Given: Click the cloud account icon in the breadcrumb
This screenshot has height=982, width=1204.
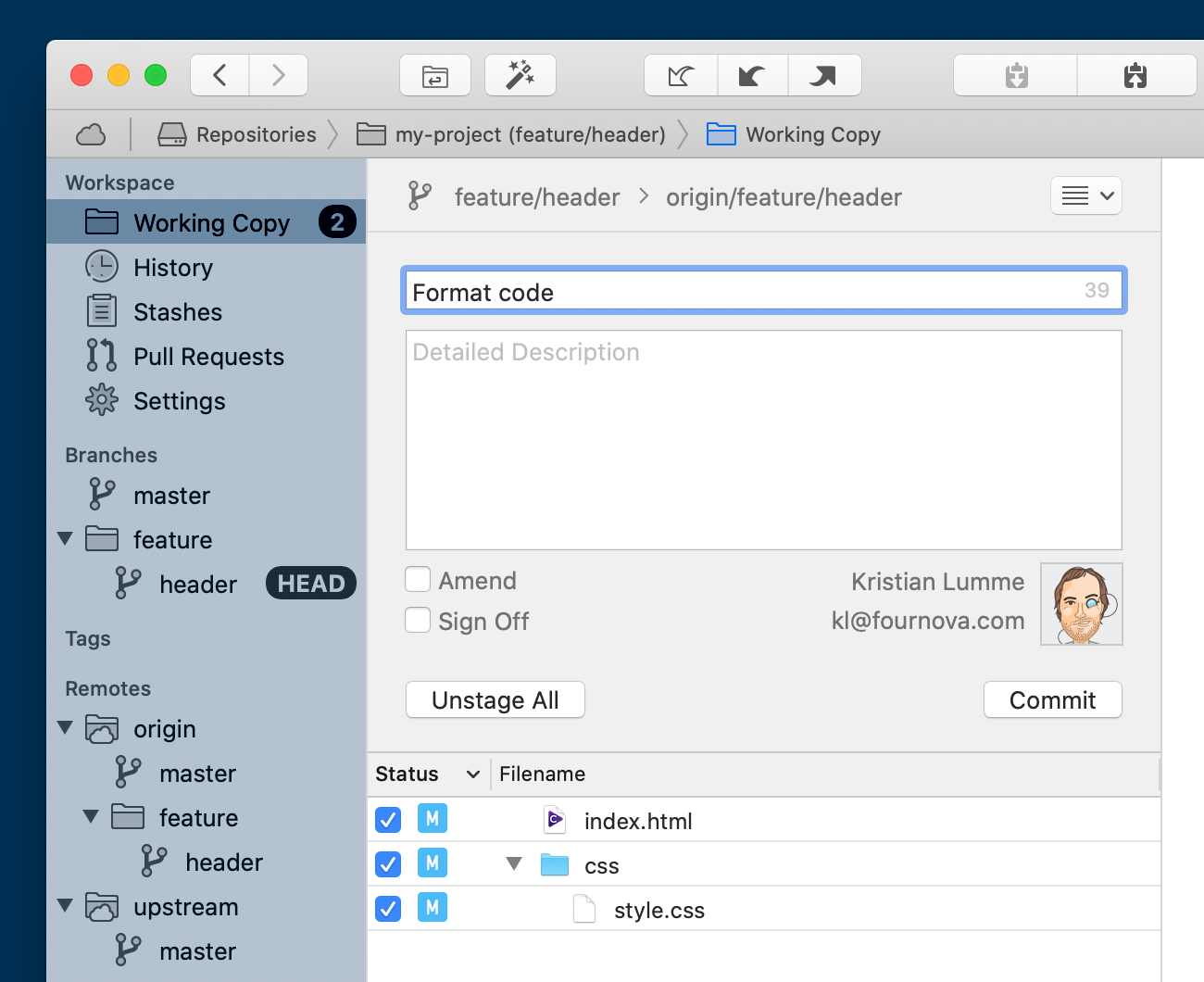Looking at the screenshot, I should [90, 134].
